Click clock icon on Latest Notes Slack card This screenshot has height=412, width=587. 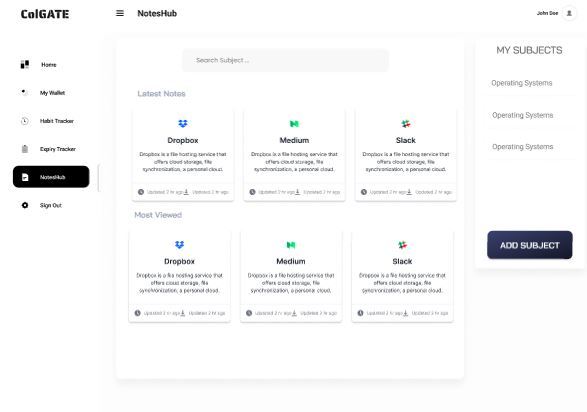coord(364,192)
